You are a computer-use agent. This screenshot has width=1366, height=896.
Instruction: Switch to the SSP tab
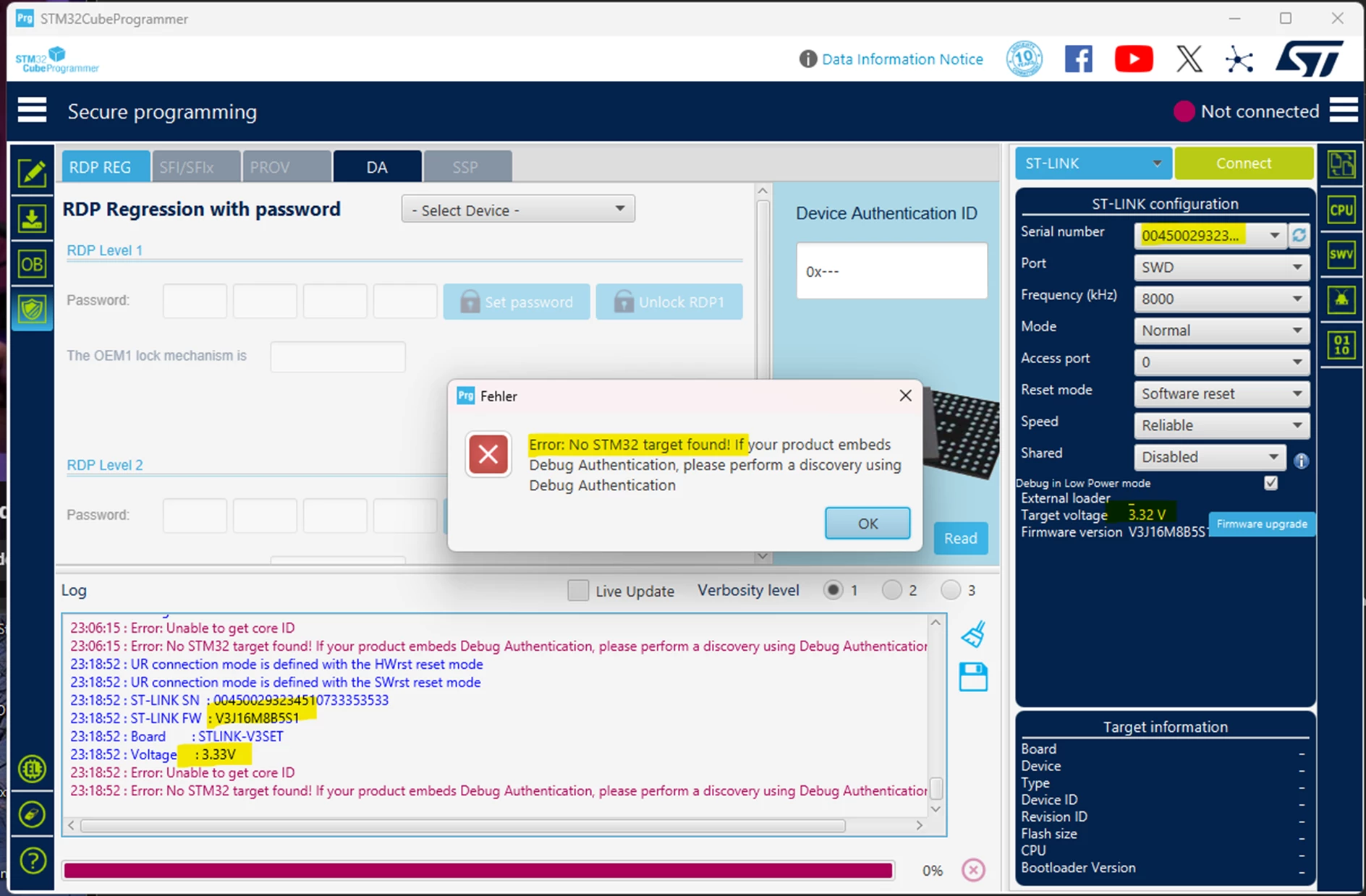pyautogui.click(x=467, y=166)
